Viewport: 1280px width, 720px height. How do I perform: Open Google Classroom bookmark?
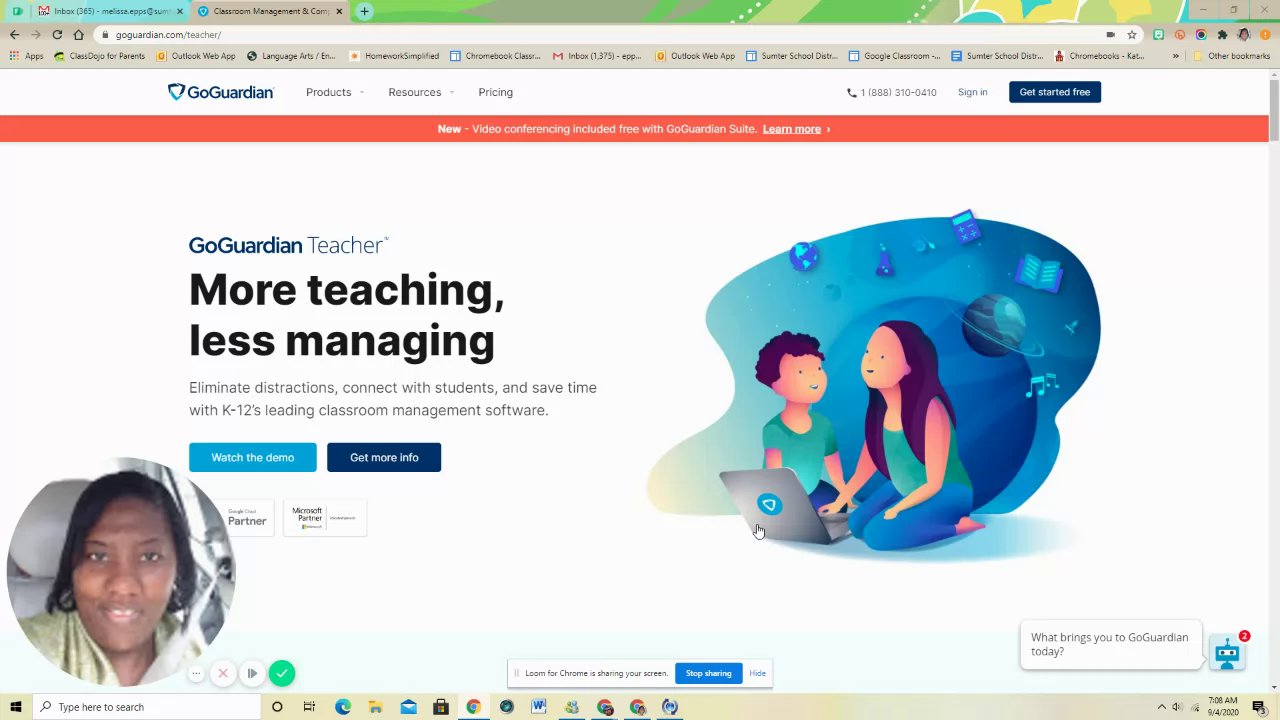[894, 56]
